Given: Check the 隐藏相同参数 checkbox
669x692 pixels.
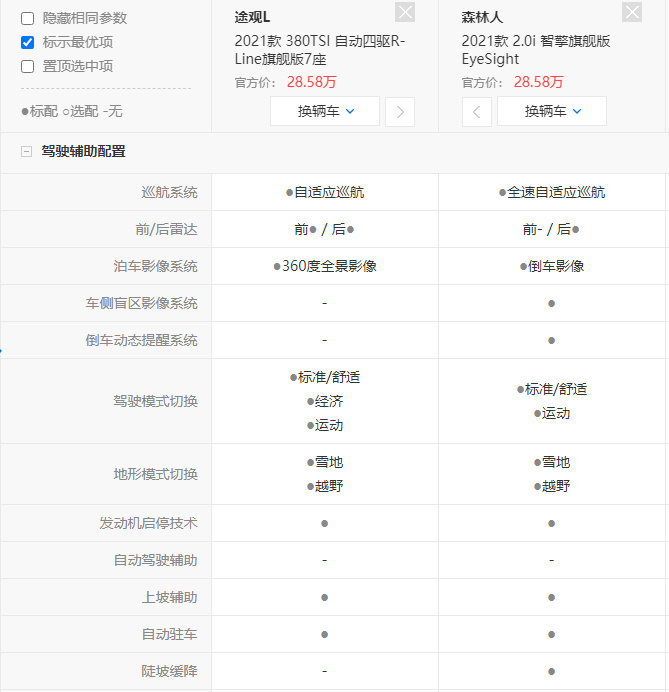Looking at the screenshot, I should [x=27, y=19].
